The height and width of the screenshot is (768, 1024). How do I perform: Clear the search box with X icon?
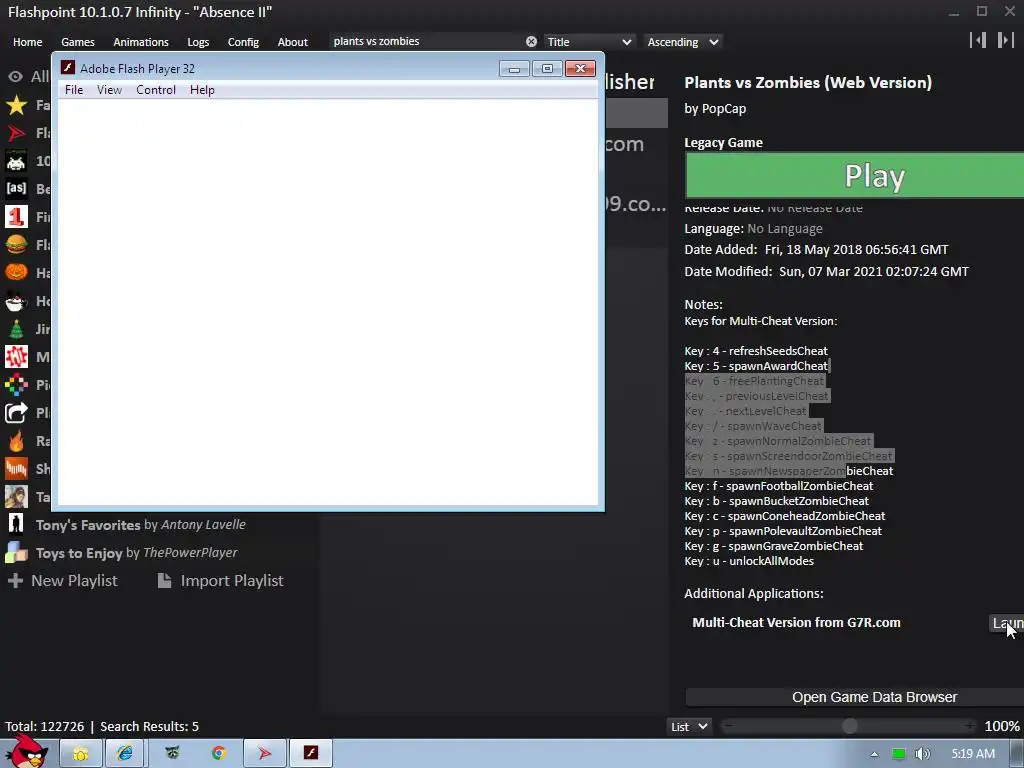(x=532, y=42)
